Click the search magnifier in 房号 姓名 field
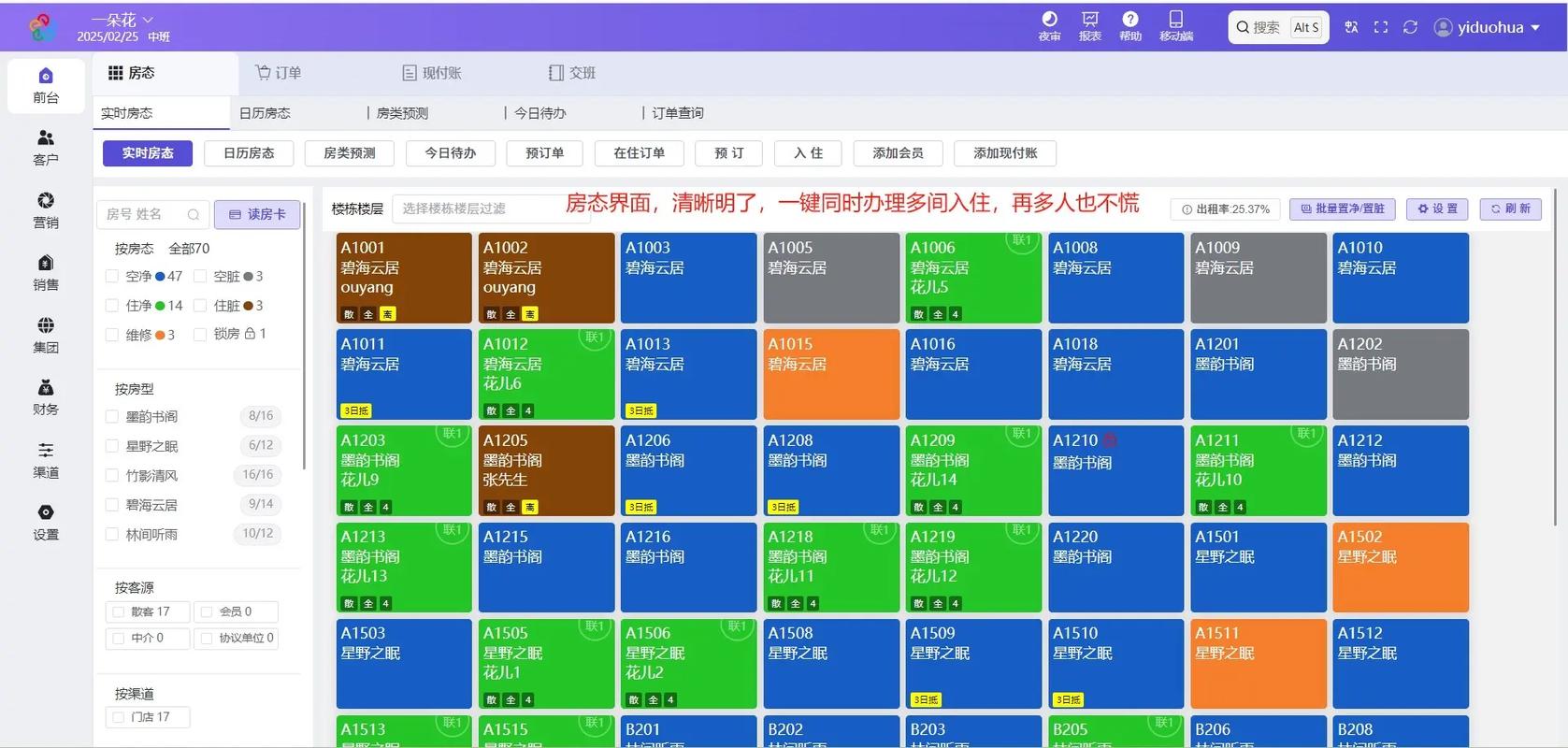Viewport: 1568px width, 748px height. coord(194,214)
